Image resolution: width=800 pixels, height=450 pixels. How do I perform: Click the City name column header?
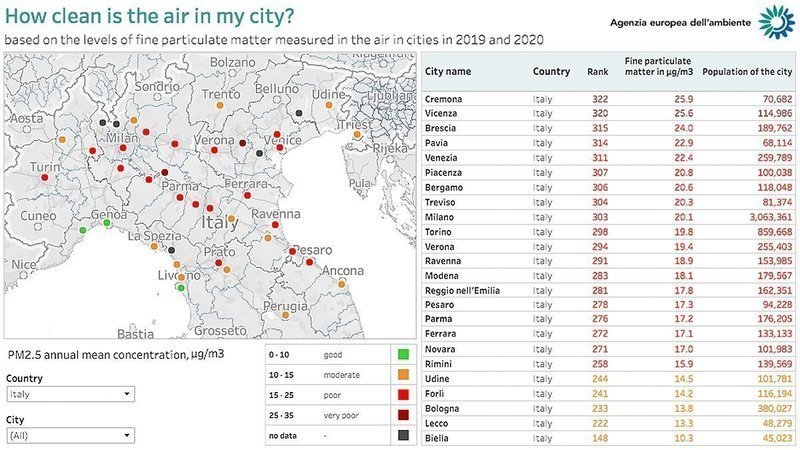pyautogui.click(x=448, y=71)
